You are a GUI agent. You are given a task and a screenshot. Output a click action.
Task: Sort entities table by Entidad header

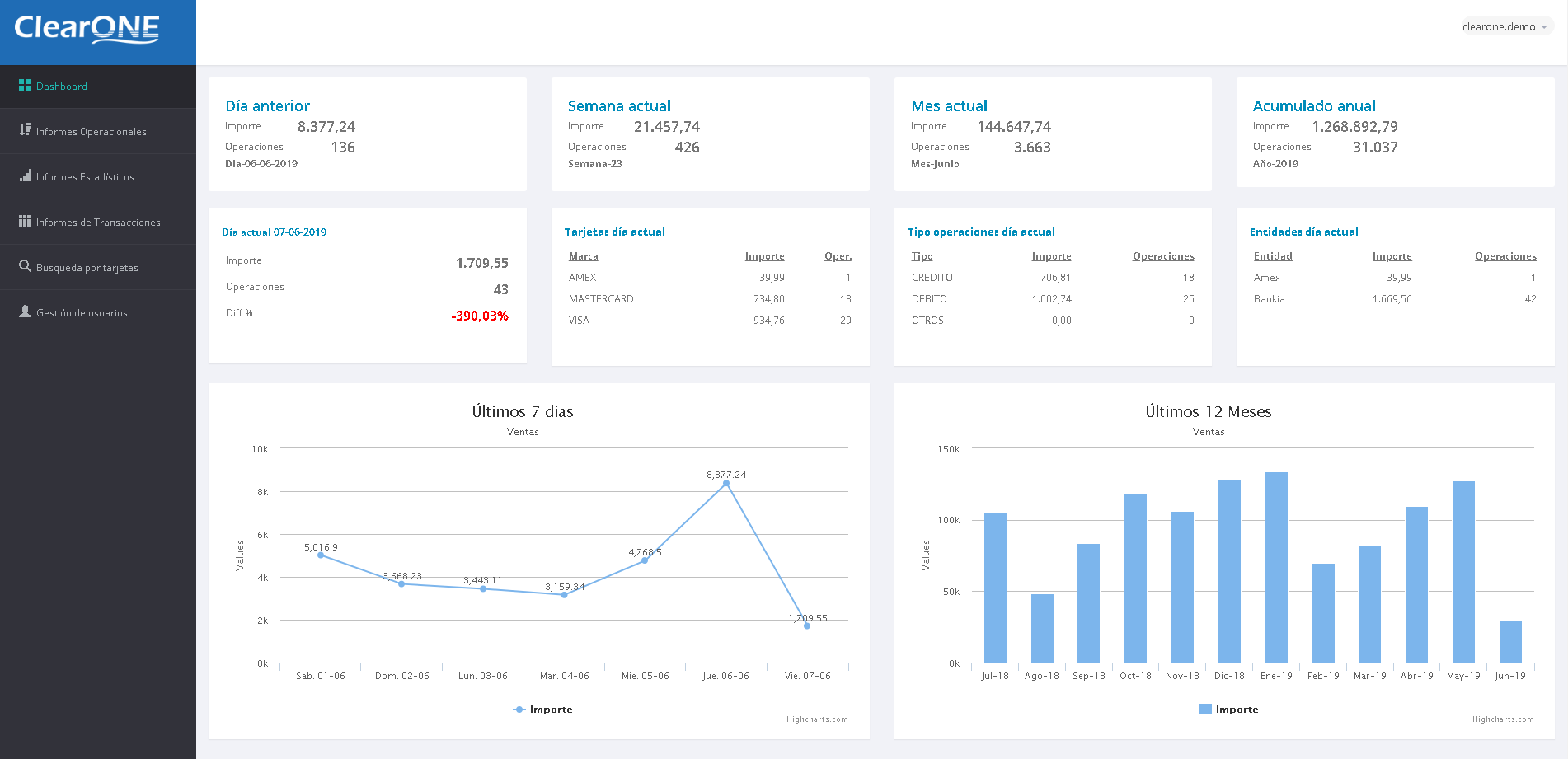1273,256
